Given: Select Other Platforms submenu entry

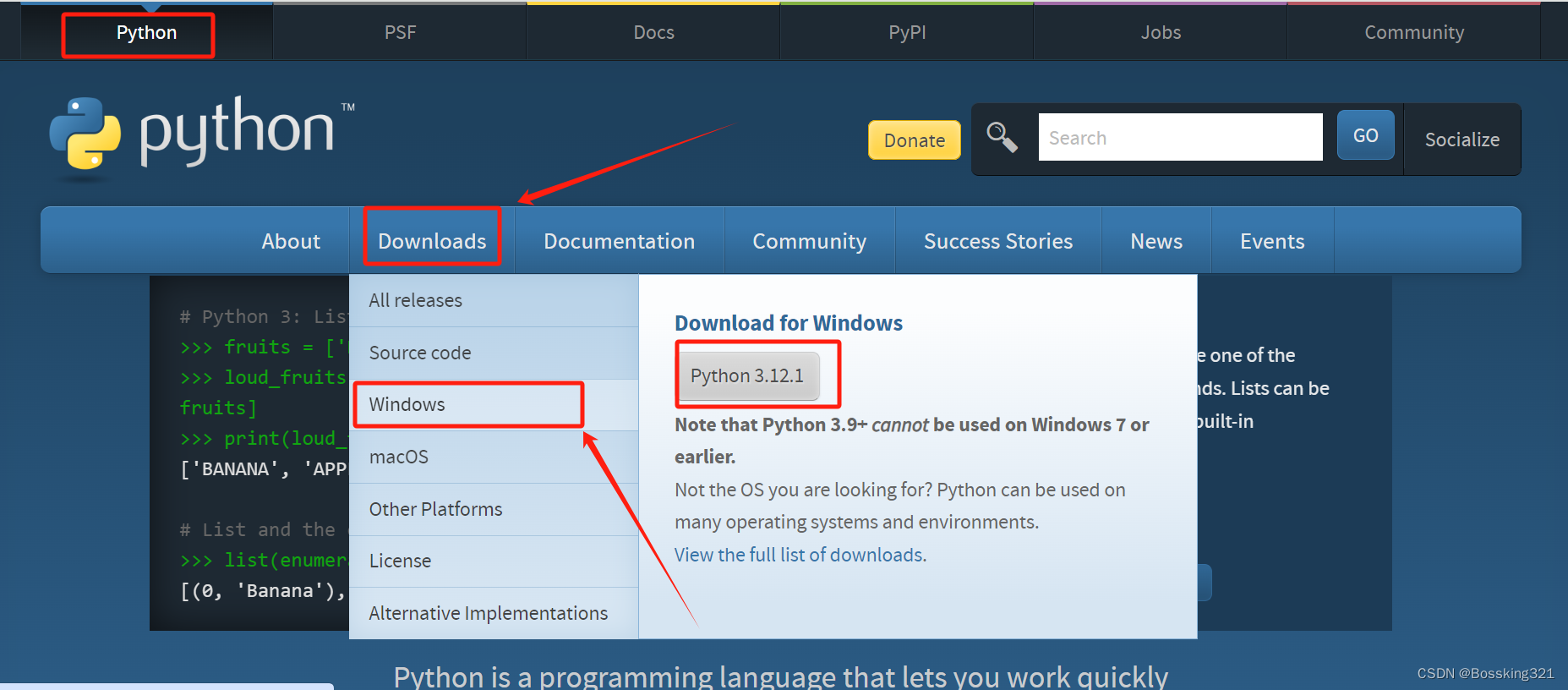Looking at the screenshot, I should coord(494,509).
